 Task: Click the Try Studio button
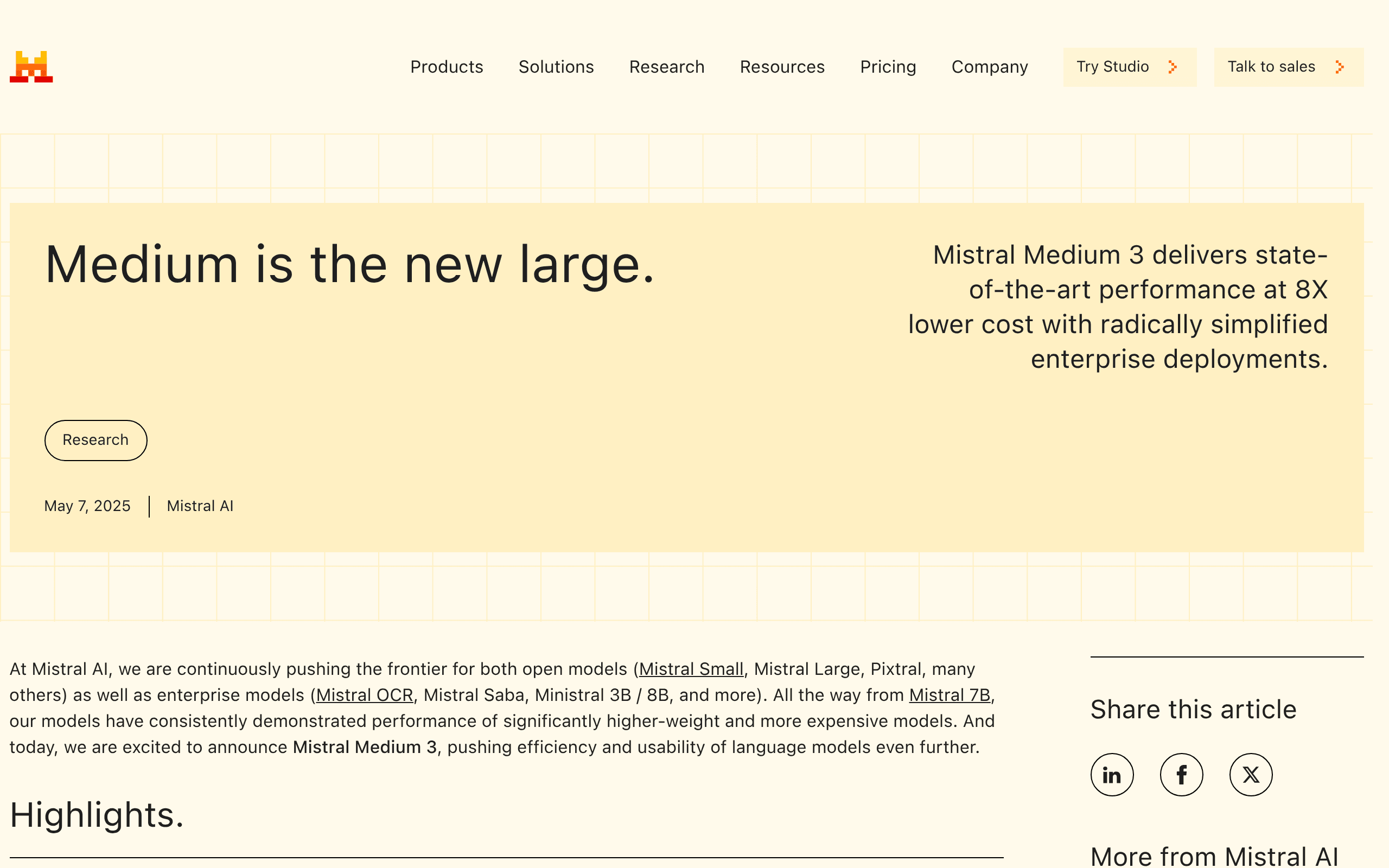click(x=1130, y=67)
